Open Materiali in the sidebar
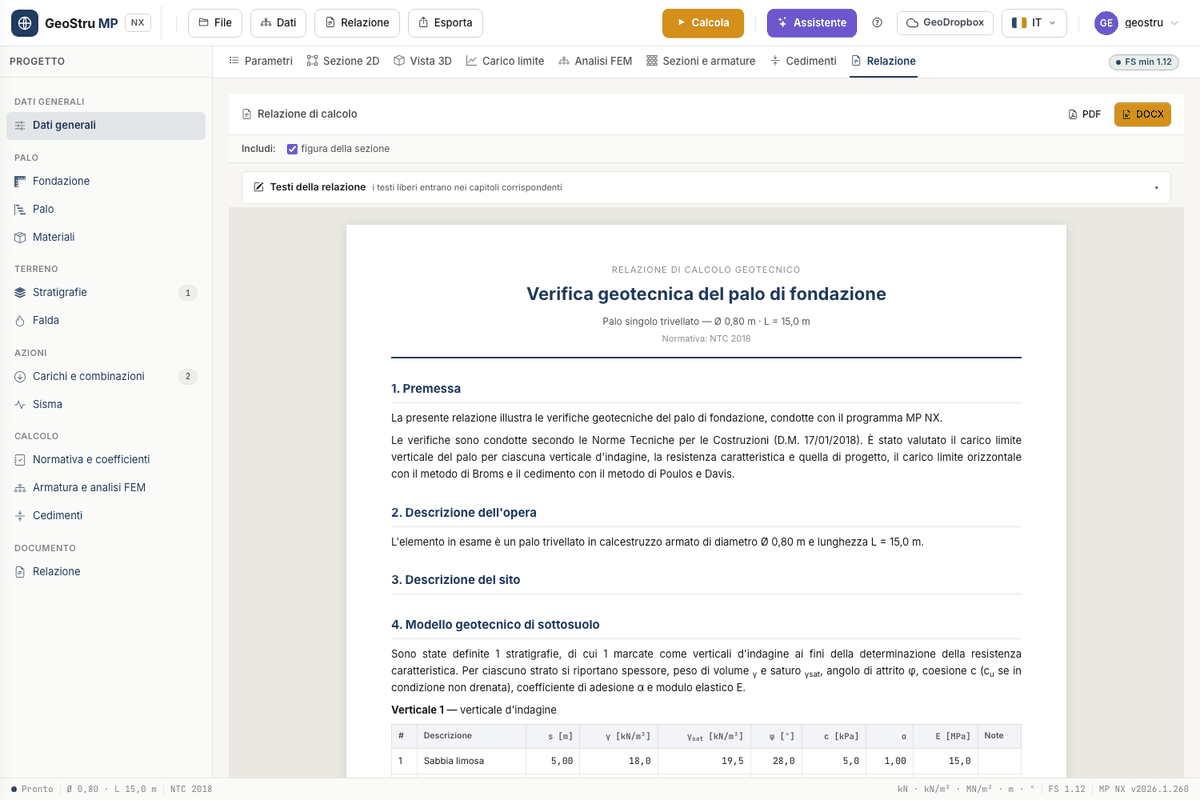The height and width of the screenshot is (800, 1200). tap(106, 238)
